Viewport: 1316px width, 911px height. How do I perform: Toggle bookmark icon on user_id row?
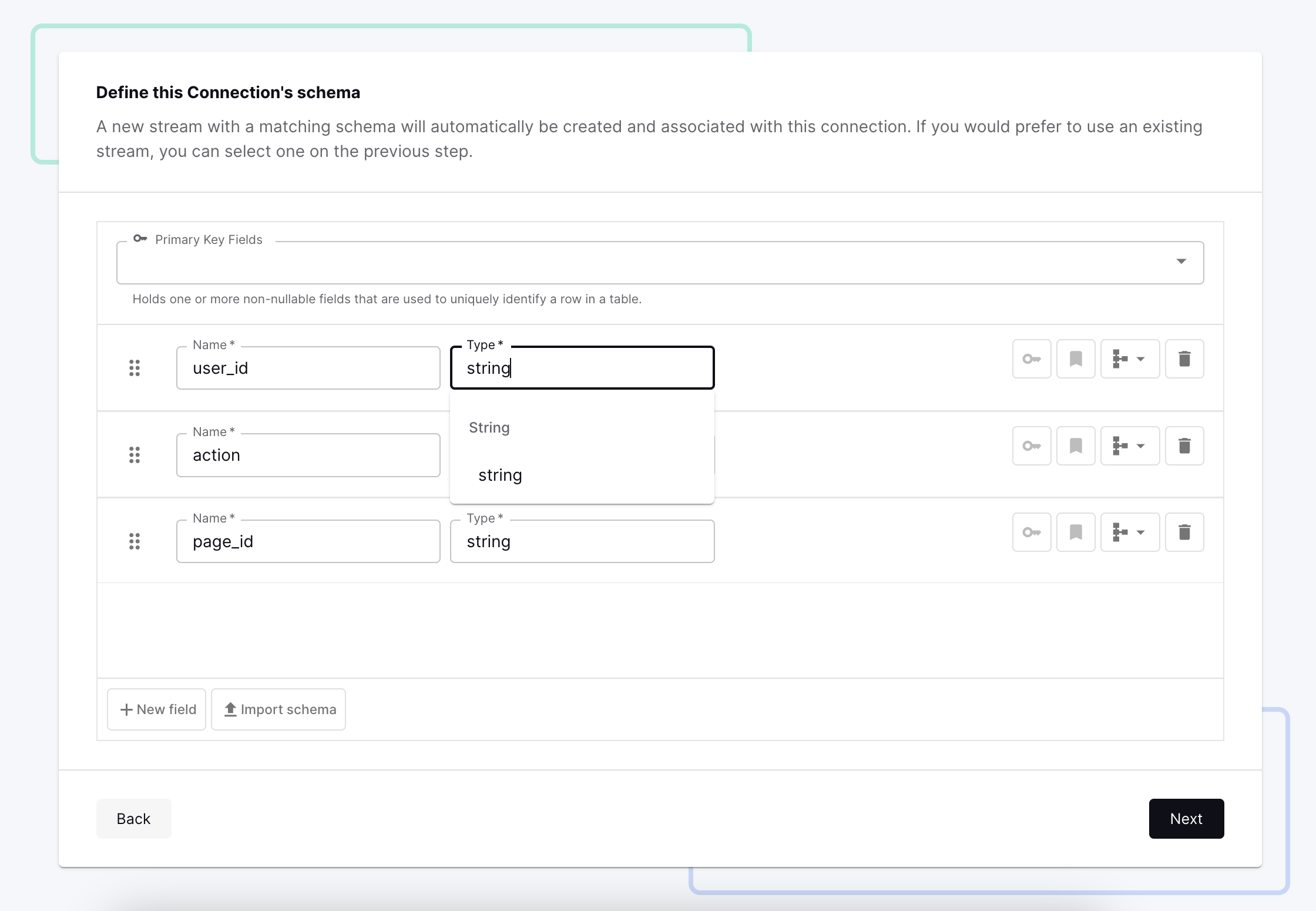tap(1075, 359)
